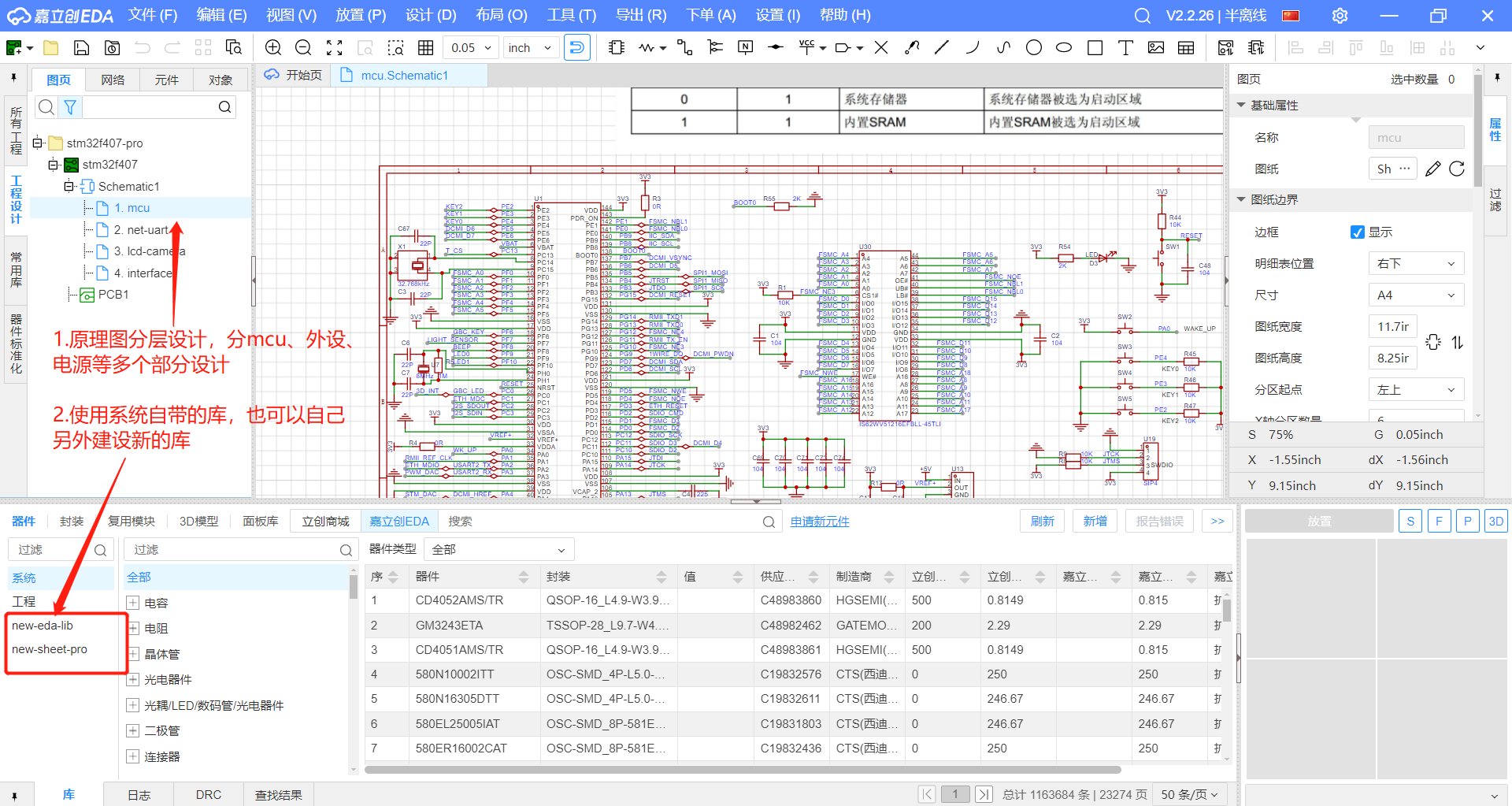Switch to the 网络 tab
1512x806 pixels.
pos(113,80)
